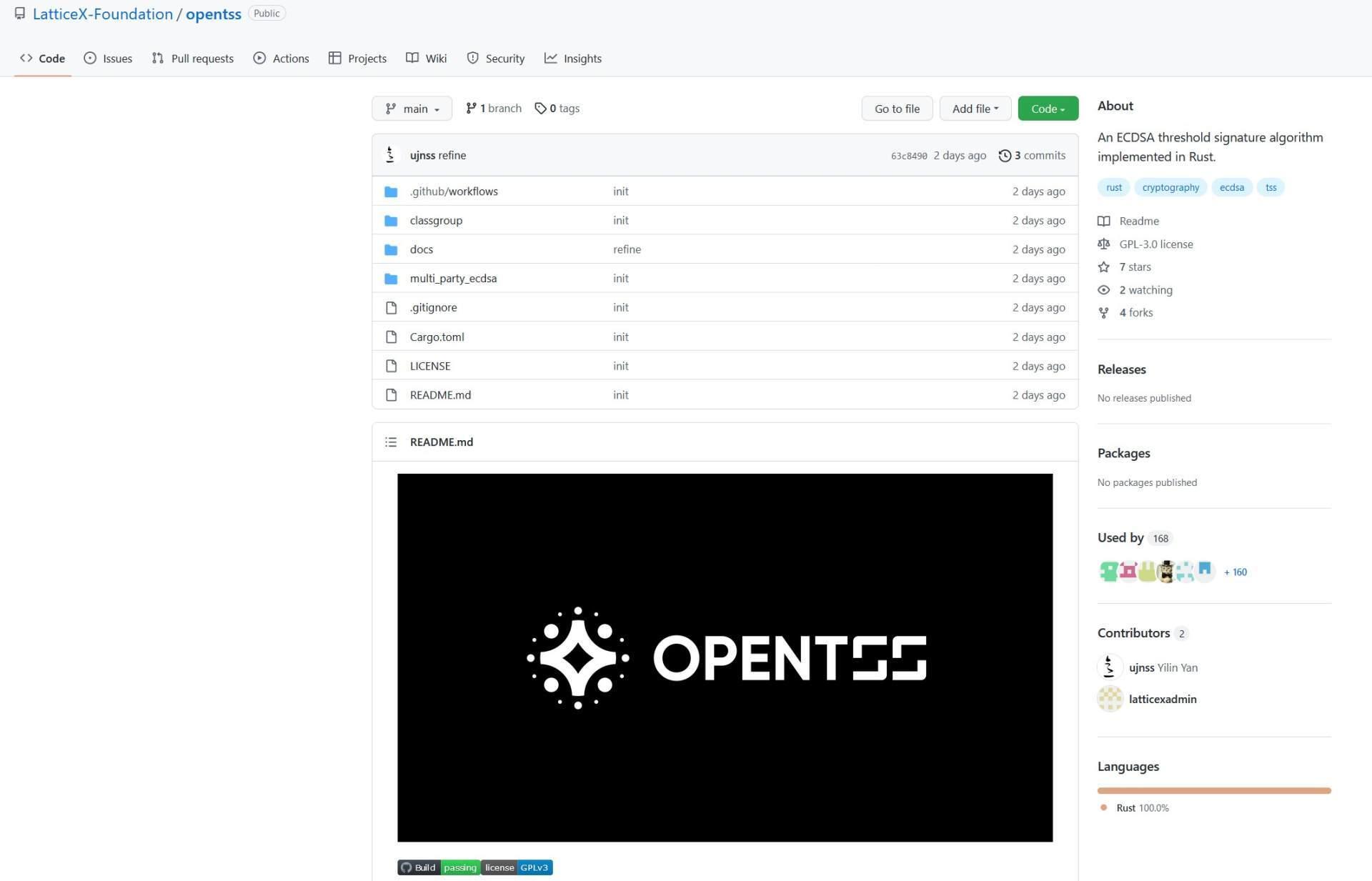The image size is (1372, 881).
Task: Click the commits history clock icon
Action: 1004,156
